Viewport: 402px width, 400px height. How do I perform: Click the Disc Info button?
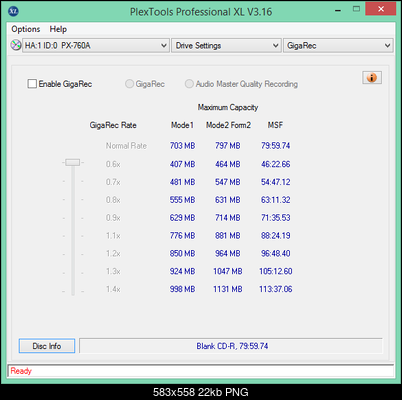pos(47,346)
